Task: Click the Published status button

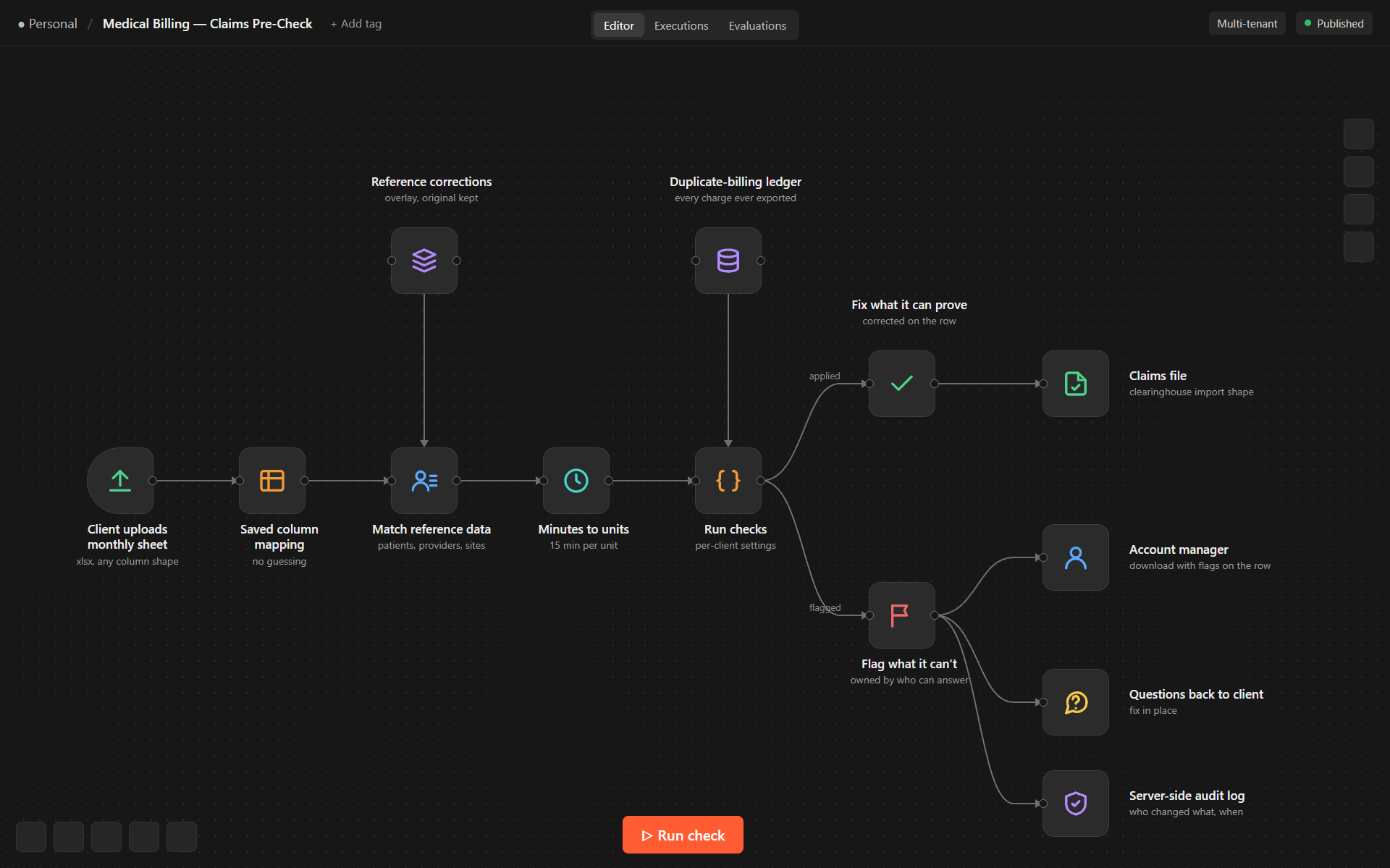Action: click(x=1334, y=24)
